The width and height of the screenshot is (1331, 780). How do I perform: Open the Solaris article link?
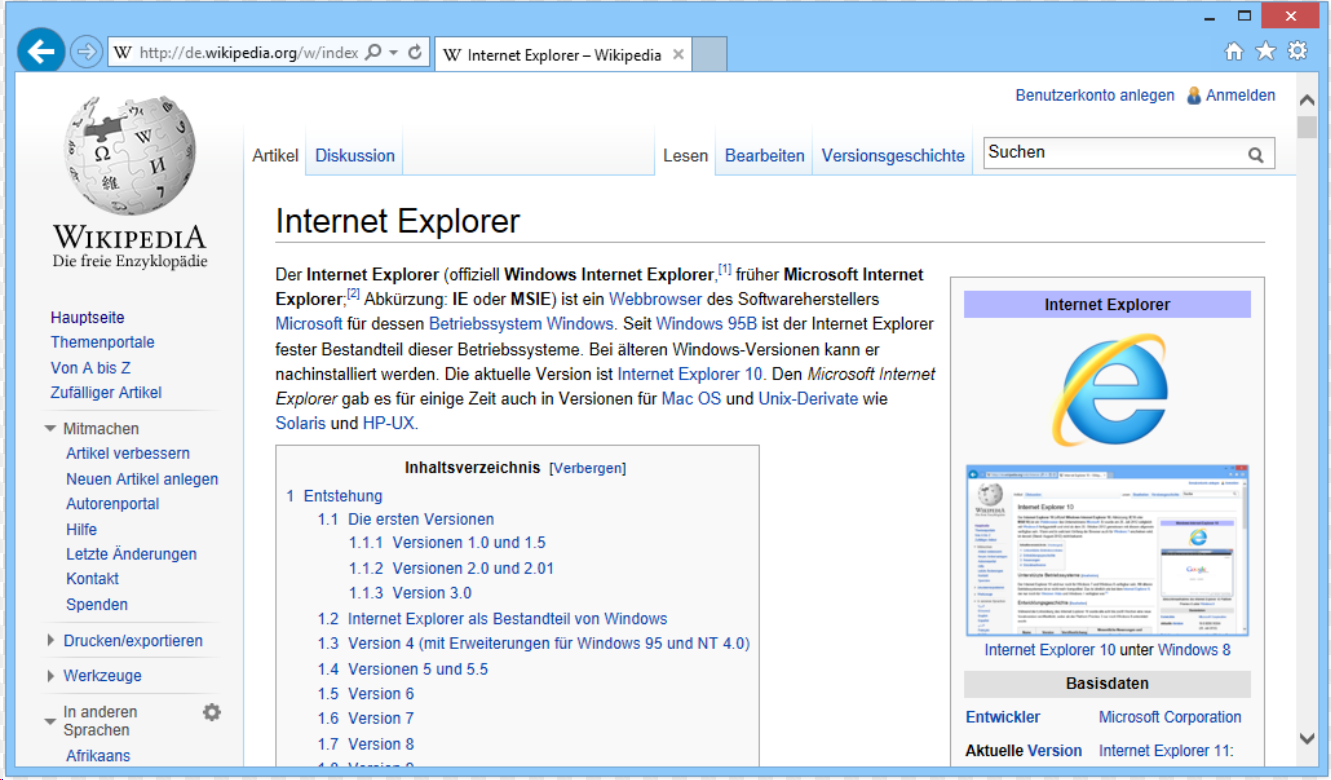[300, 424]
